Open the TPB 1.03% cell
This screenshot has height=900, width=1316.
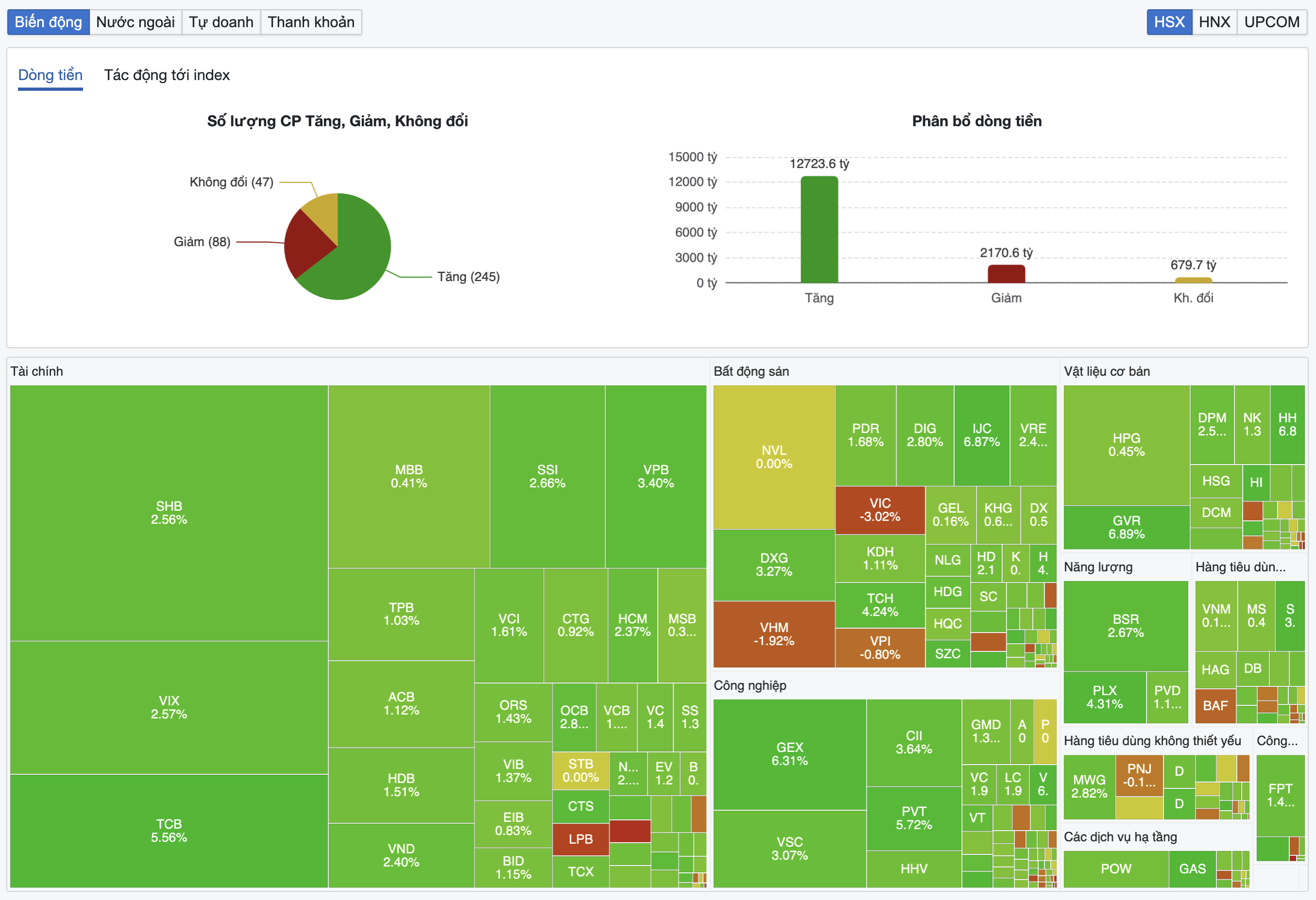point(401,614)
